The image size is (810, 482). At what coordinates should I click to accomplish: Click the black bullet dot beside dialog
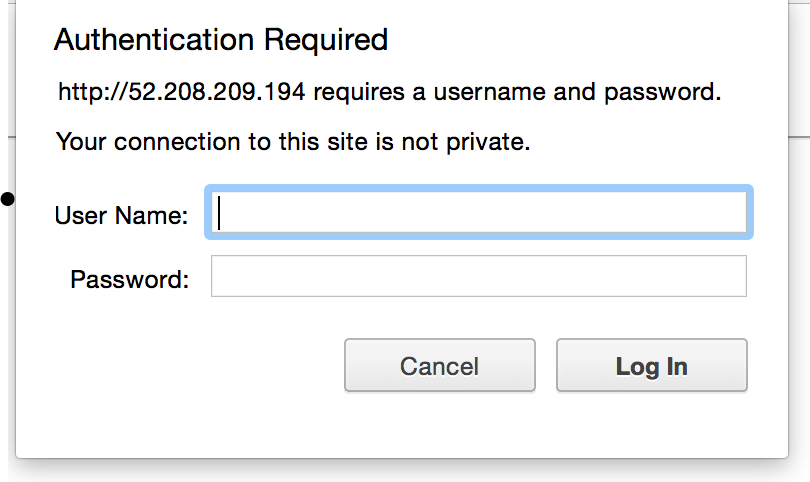[7, 199]
